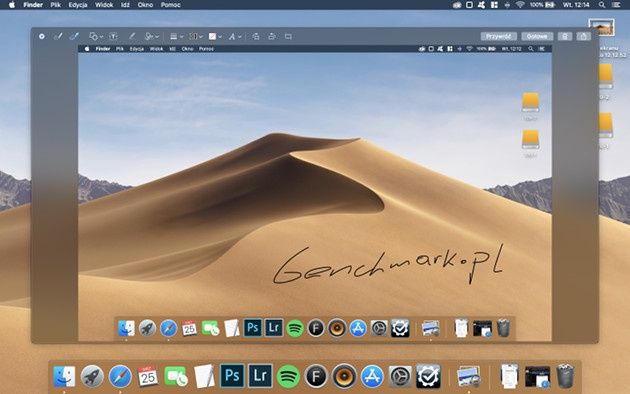
Task: Activate the Crop tool in markup toolbar
Action: [288, 37]
